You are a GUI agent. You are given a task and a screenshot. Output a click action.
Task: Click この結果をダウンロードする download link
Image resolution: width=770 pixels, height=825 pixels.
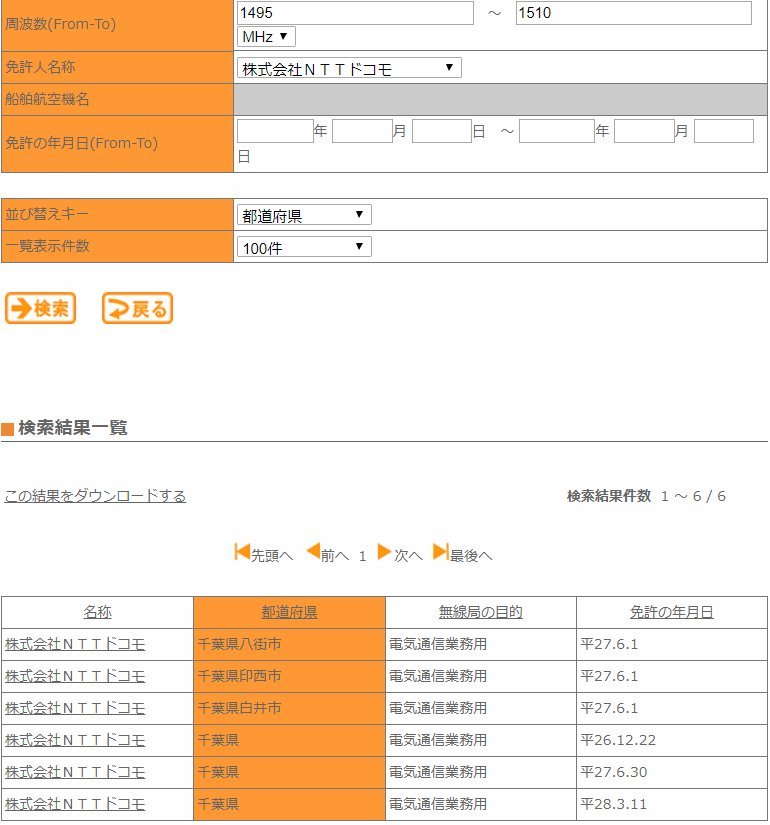click(x=95, y=496)
